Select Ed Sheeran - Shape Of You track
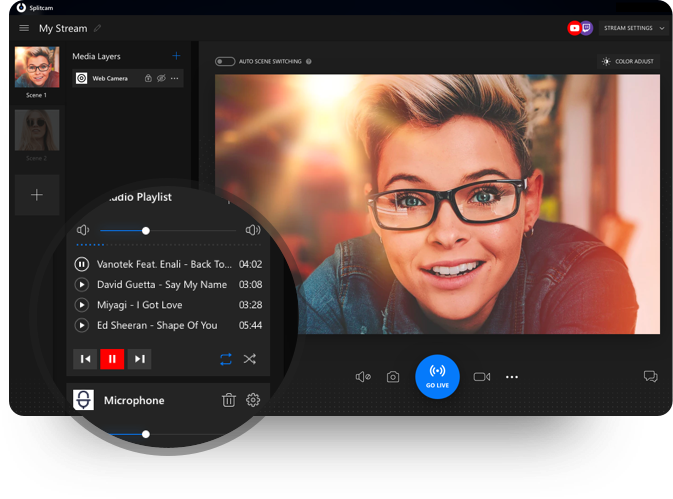The width and height of the screenshot is (673, 499). [157, 325]
